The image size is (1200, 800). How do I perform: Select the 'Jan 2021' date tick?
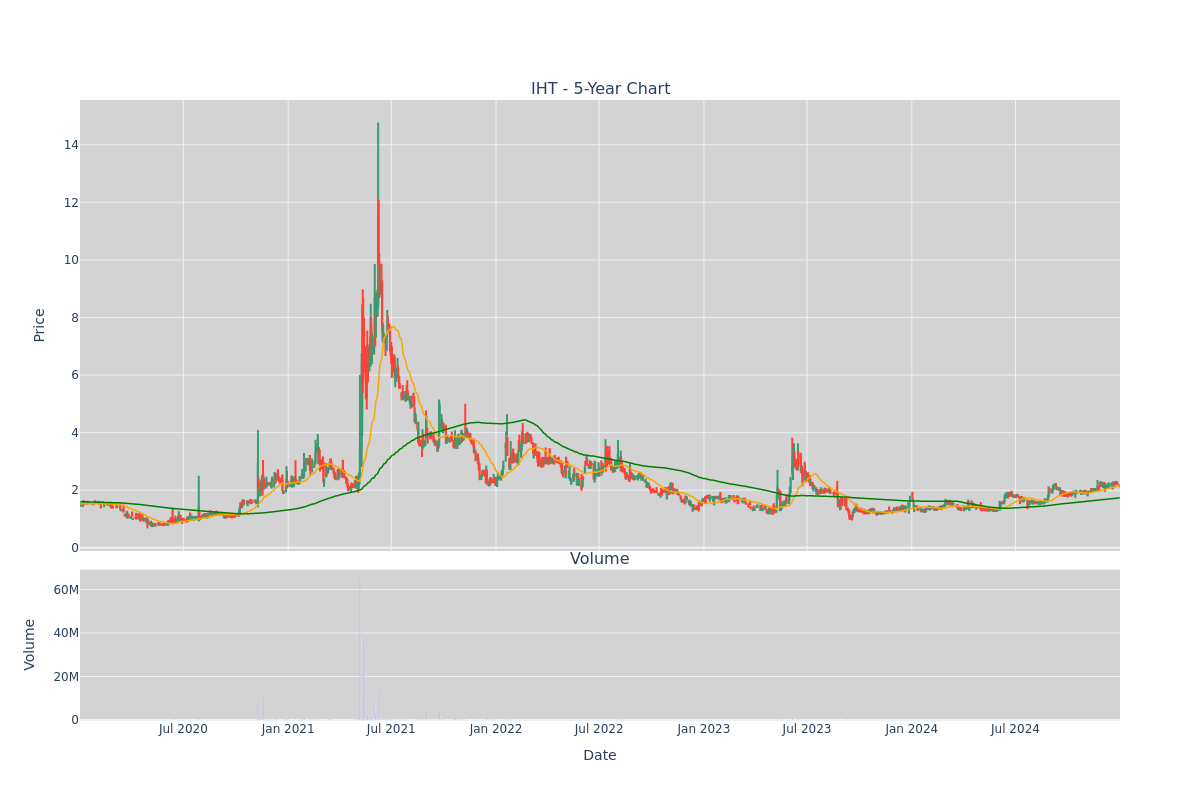click(288, 729)
